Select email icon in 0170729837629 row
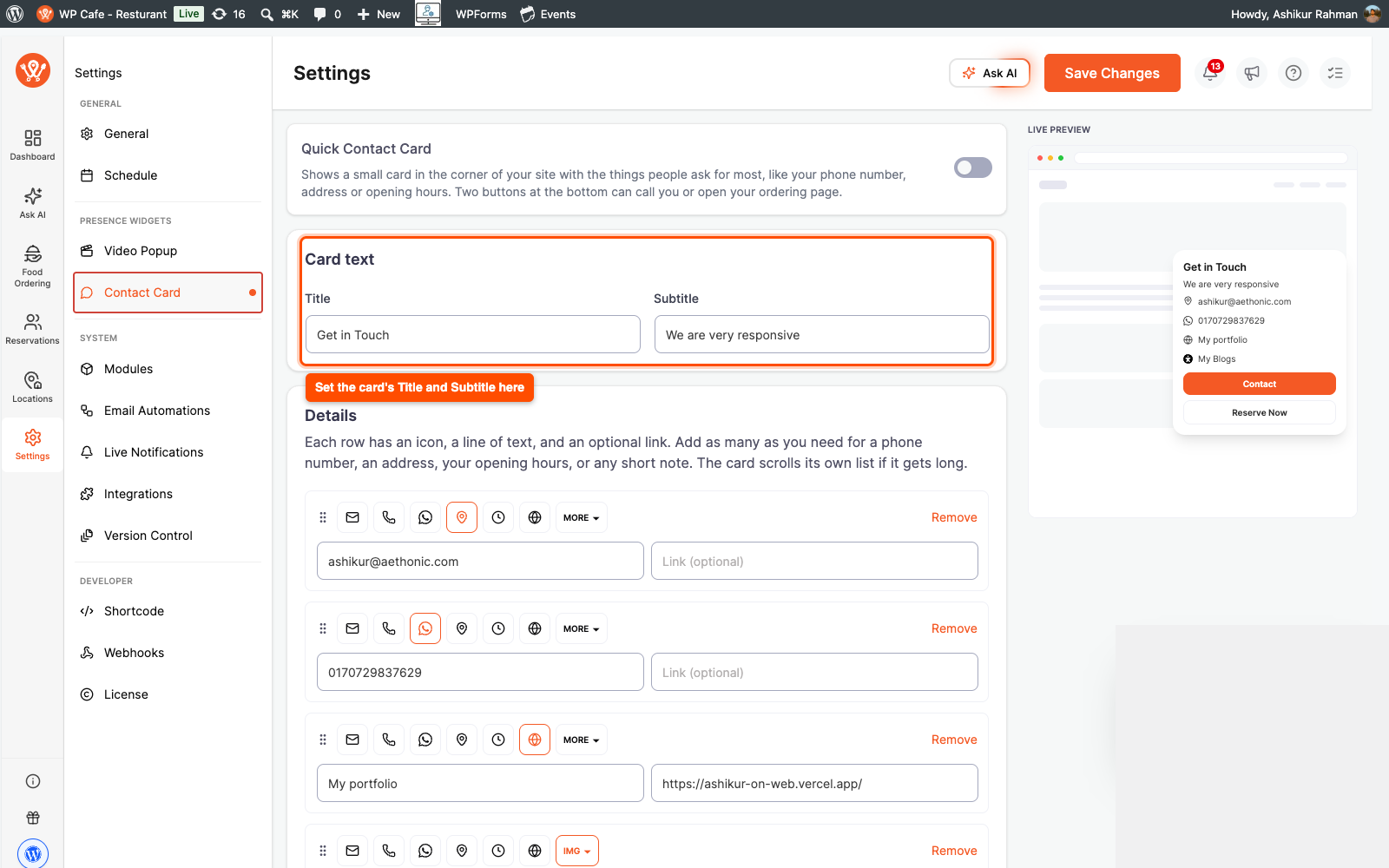Image resolution: width=1389 pixels, height=868 pixels. [x=352, y=628]
